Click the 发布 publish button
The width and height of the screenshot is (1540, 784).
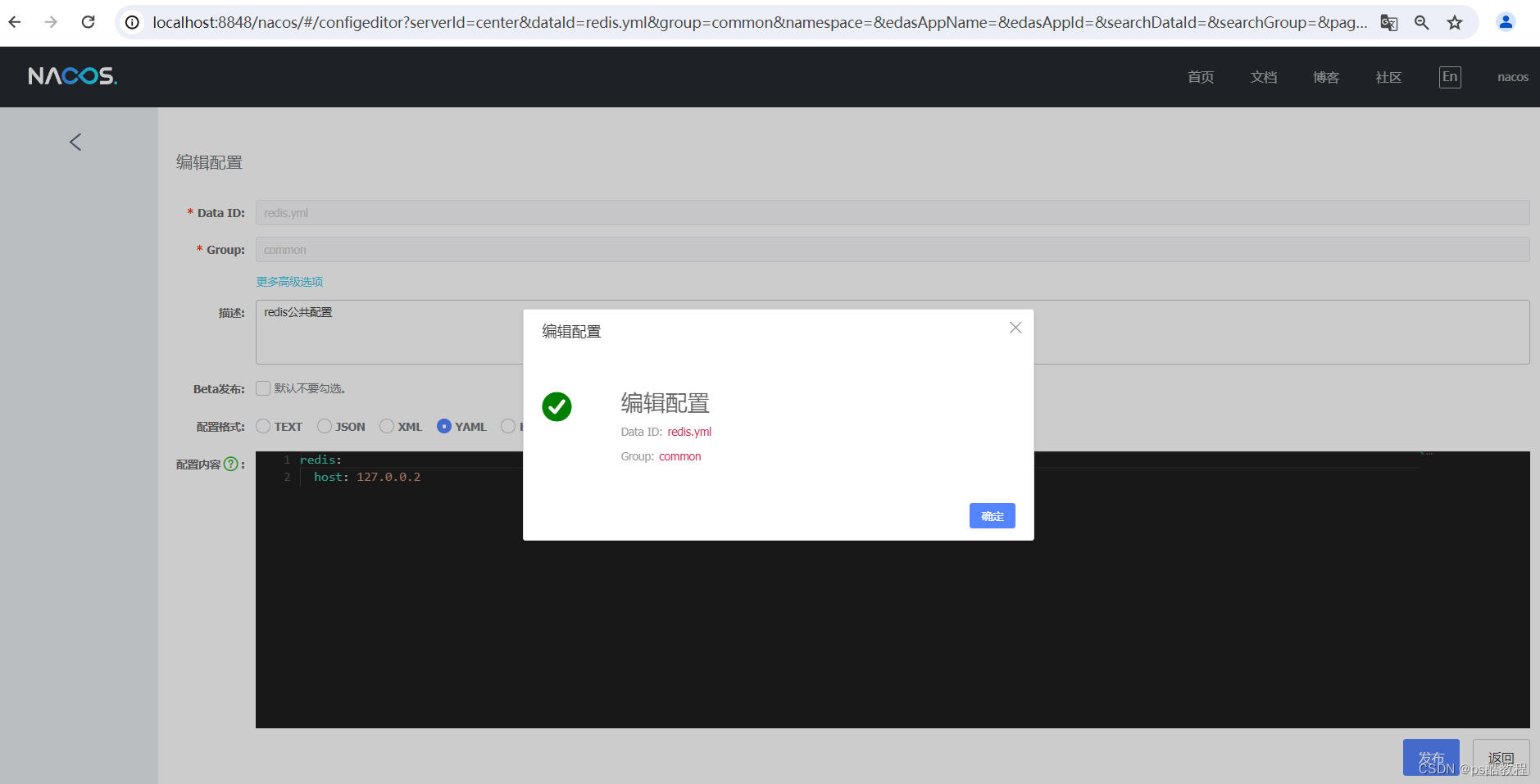click(1431, 758)
